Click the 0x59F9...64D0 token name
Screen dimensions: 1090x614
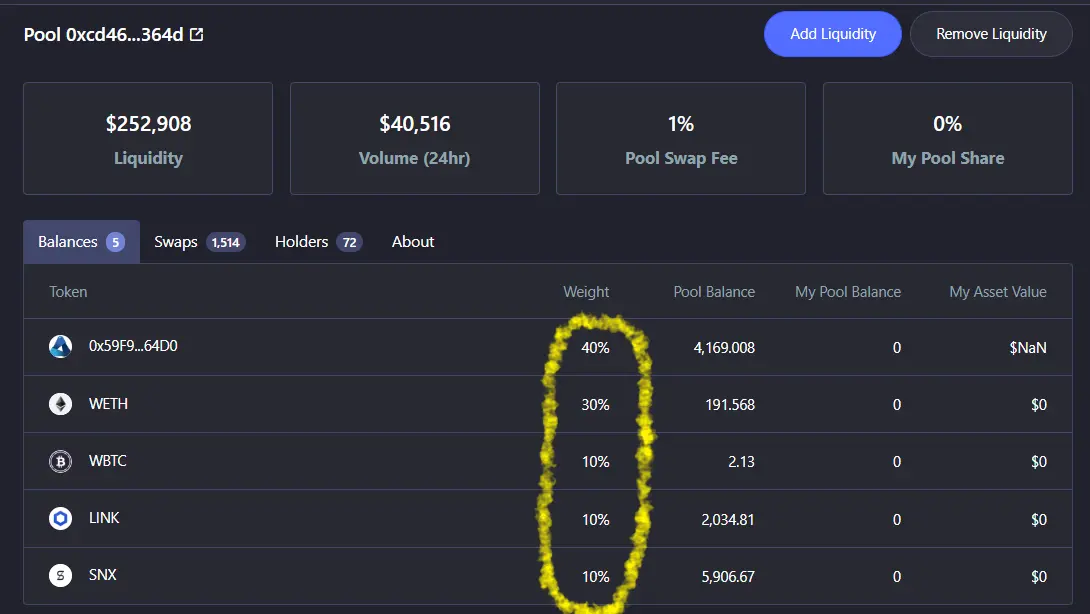(x=133, y=346)
